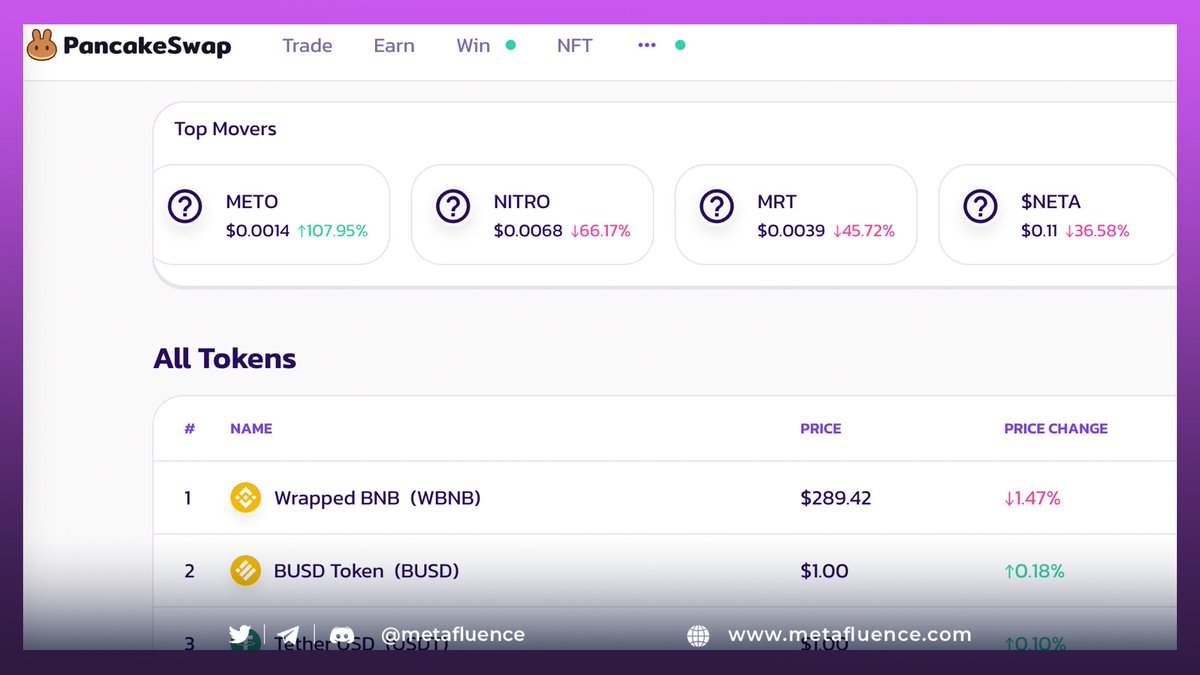Click the 1.47% price change for WBNB
Image resolution: width=1200 pixels, height=675 pixels.
click(1033, 498)
